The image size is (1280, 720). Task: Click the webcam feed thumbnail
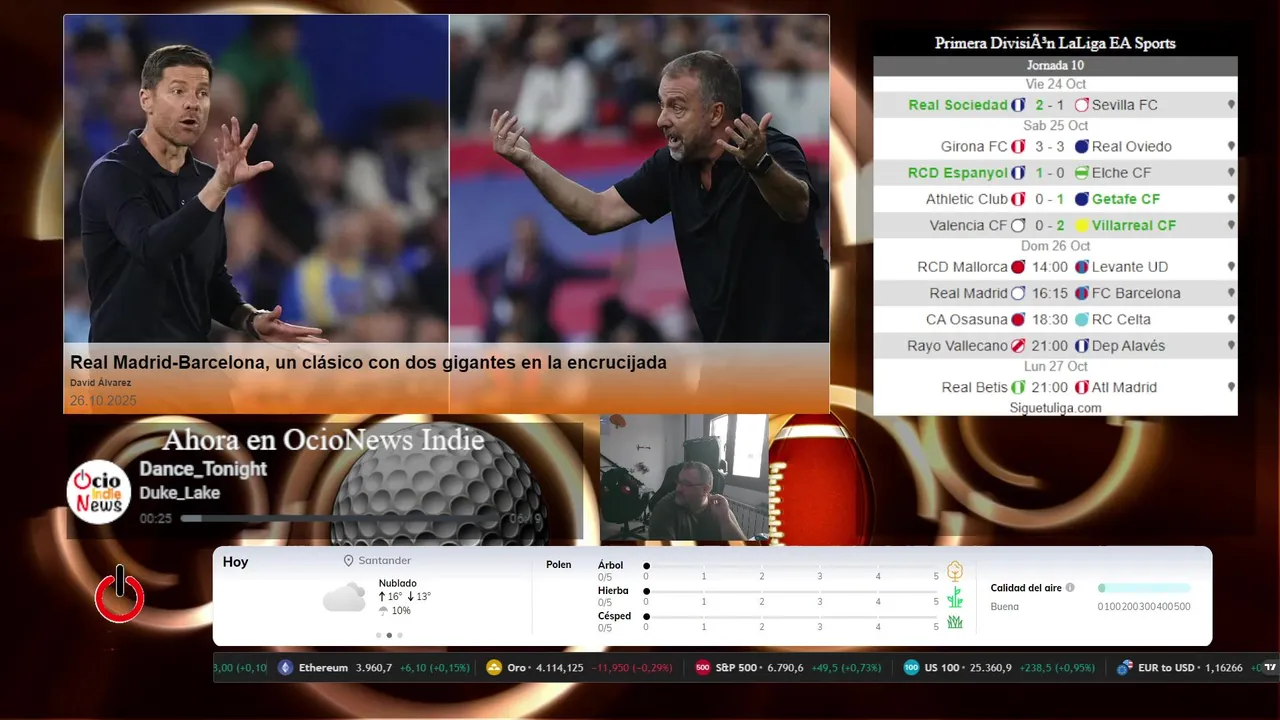684,478
